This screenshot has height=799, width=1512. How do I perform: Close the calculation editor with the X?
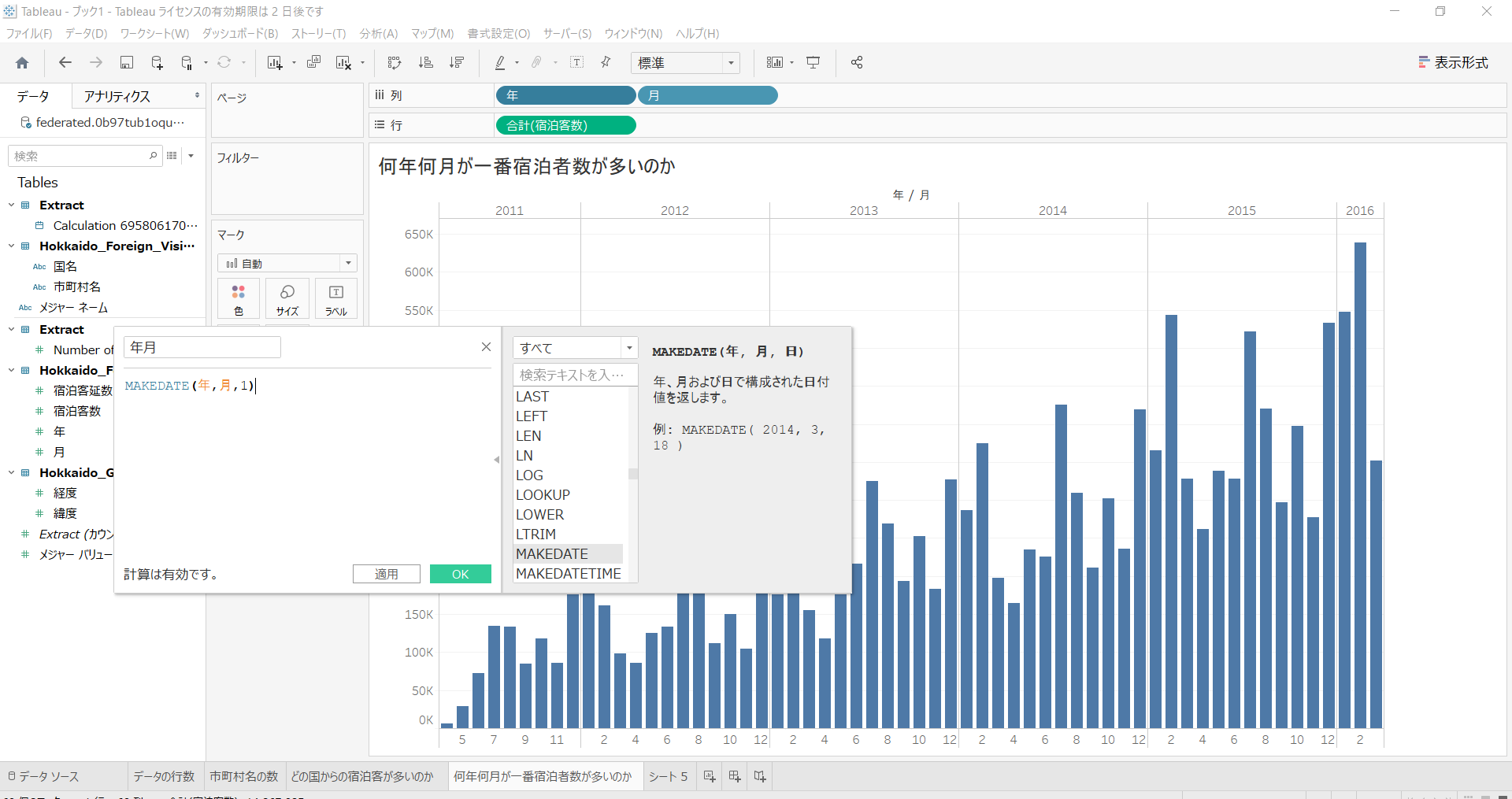tap(486, 347)
